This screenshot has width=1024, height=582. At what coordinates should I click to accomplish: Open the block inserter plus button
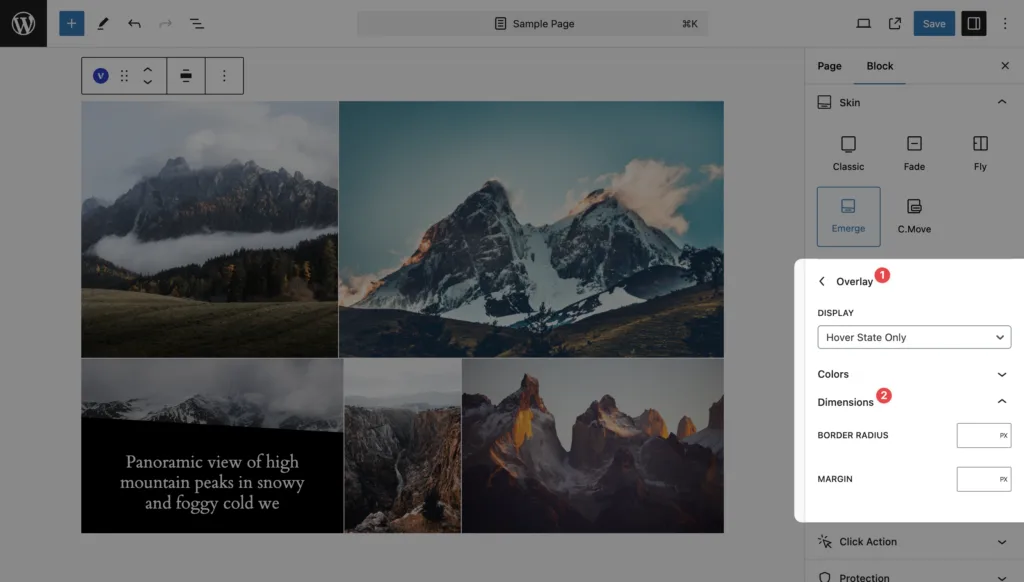tap(72, 24)
